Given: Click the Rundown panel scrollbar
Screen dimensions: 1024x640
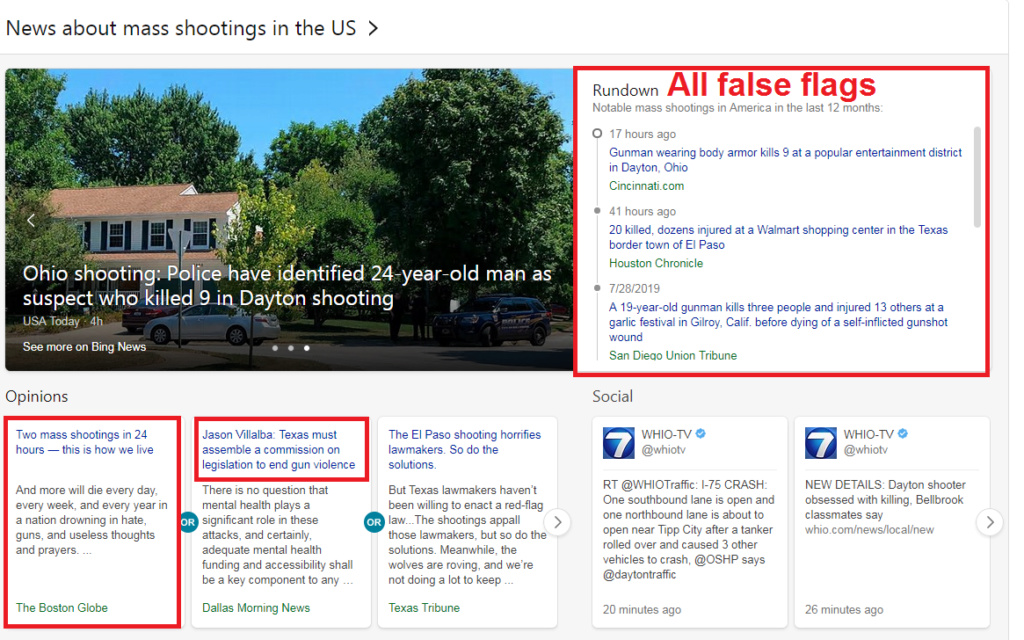Looking at the screenshot, I should click(977, 177).
